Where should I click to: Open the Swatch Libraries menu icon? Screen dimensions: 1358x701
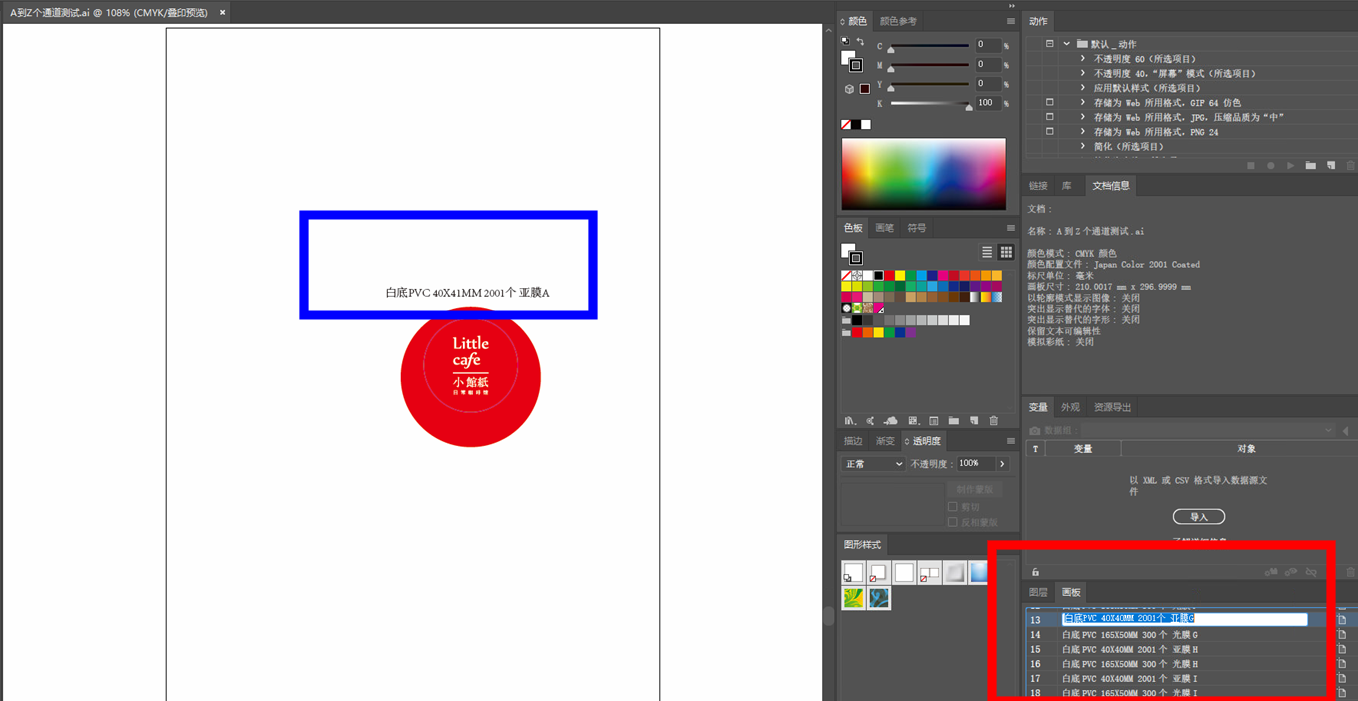coord(851,421)
